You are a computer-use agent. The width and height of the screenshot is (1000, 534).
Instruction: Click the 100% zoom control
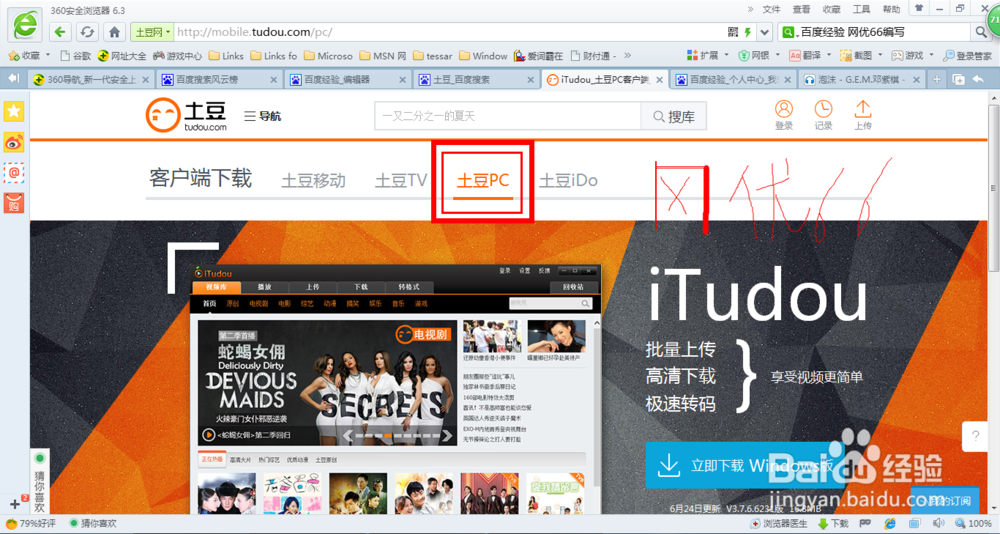[x=974, y=524]
